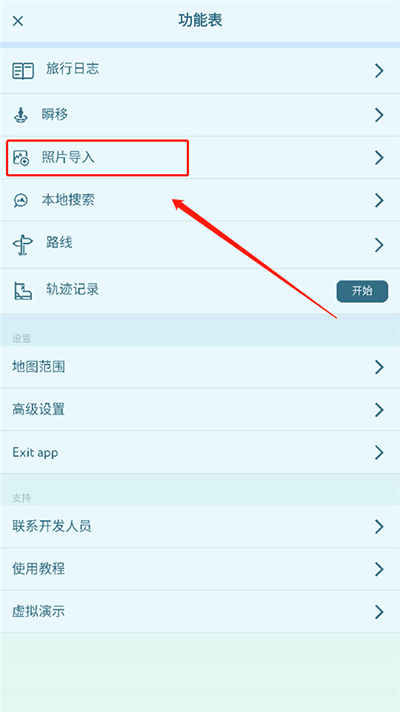400x712 pixels.
Task: Tap the 轨迹记录 boot icon
Action: [23, 291]
